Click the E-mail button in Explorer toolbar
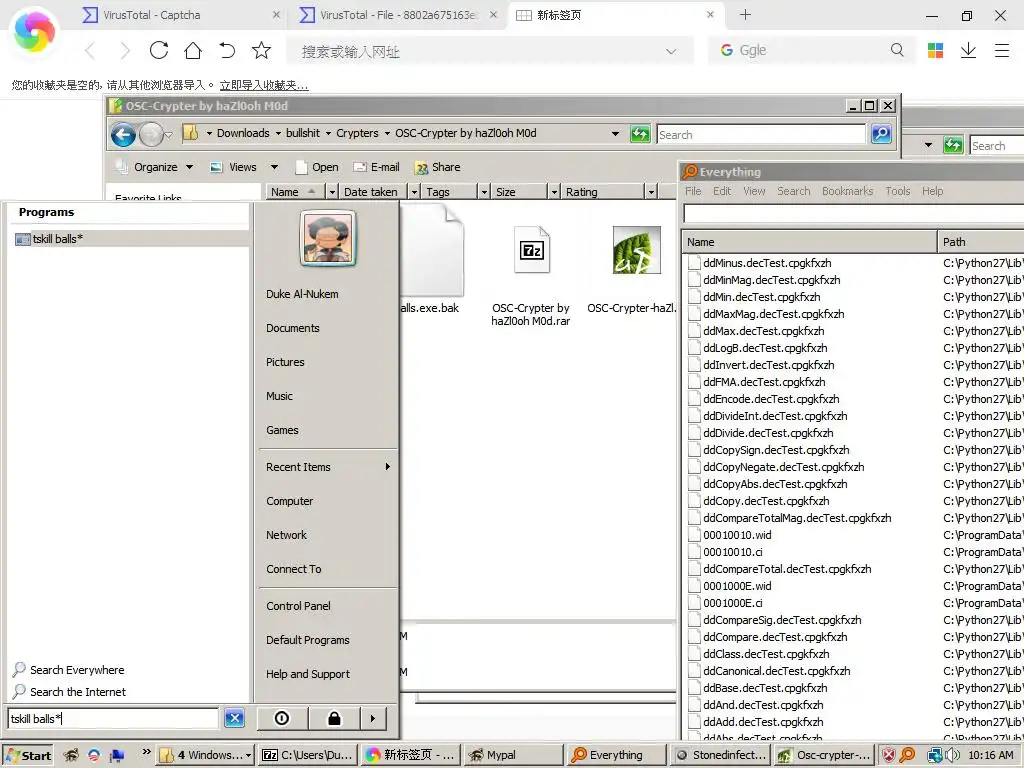 point(377,167)
